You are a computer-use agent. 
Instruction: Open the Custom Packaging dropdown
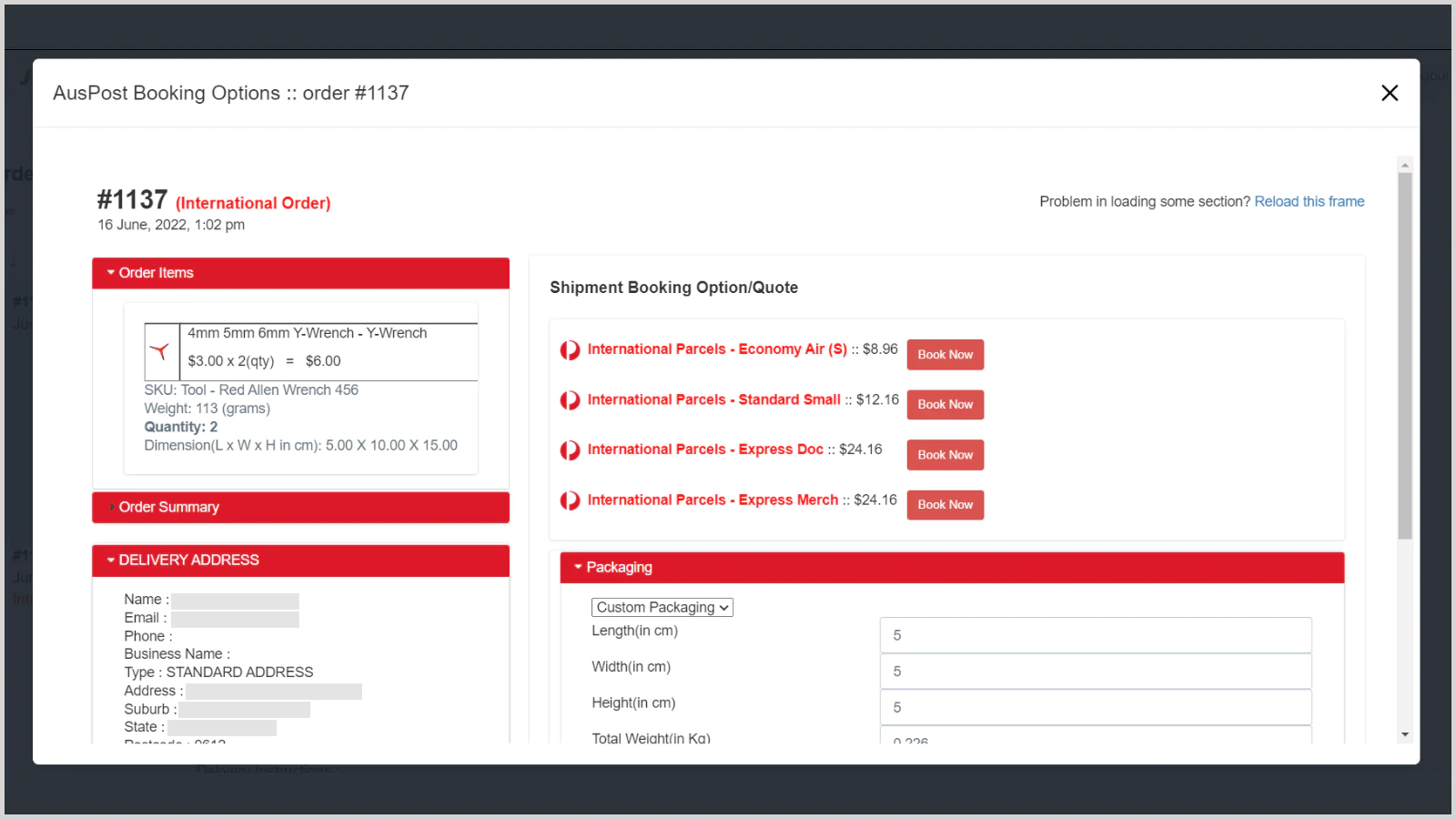point(662,607)
